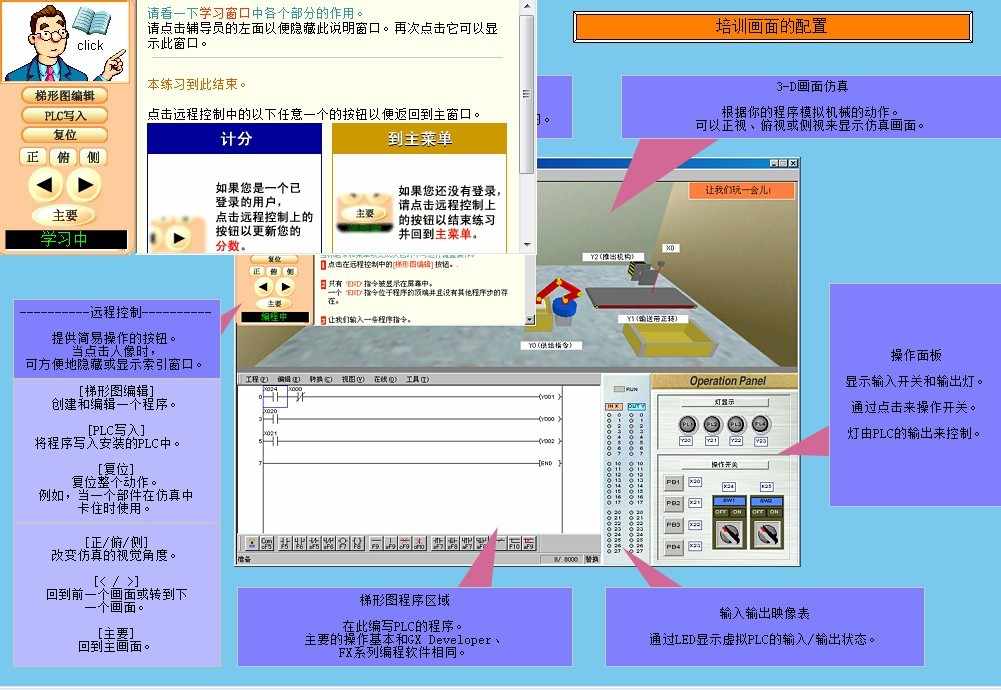Click the Y1(输送带正转) label in the 3D view

pyautogui.click(x=652, y=319)
